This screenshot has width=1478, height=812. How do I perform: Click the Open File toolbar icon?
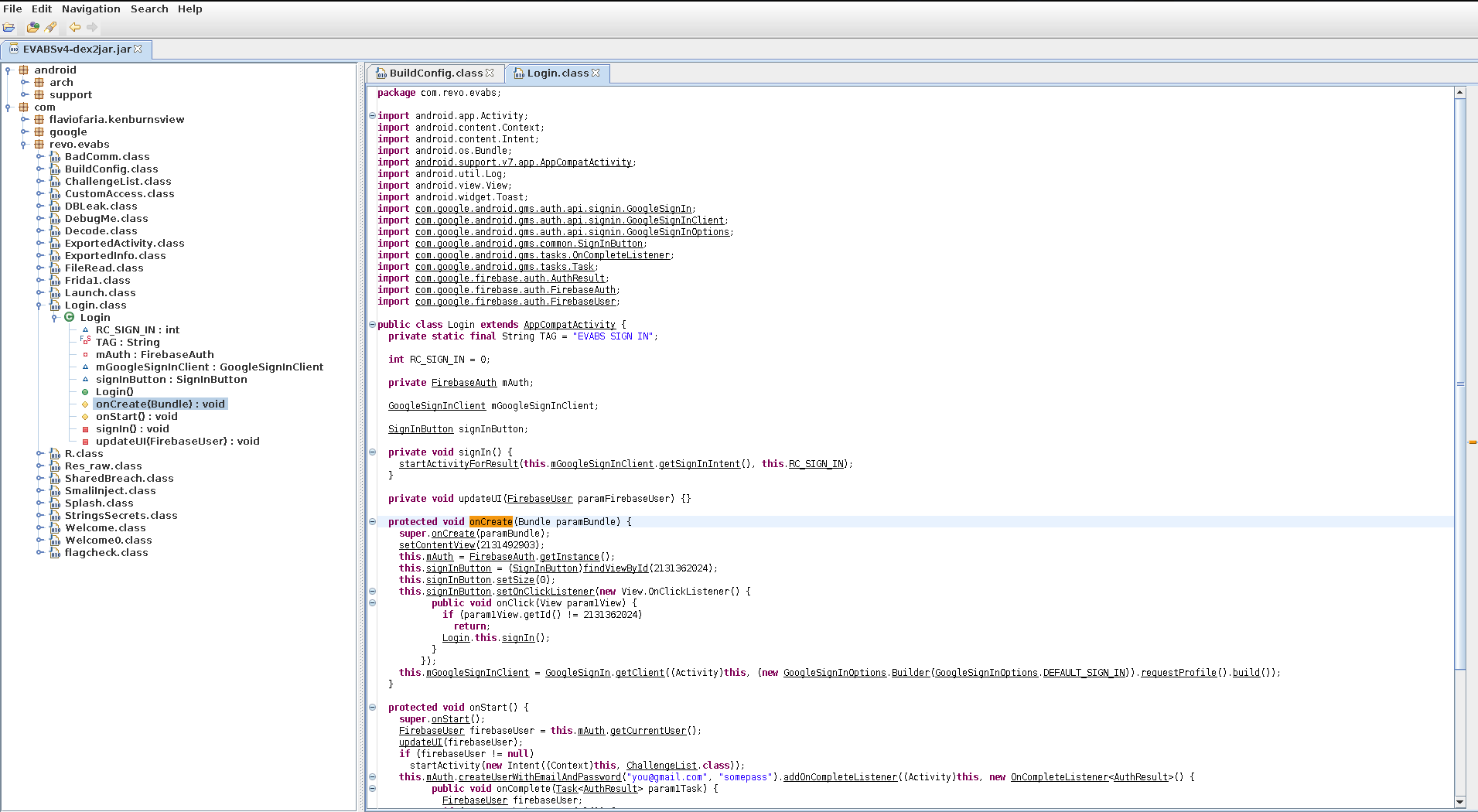click(x=9, y=27)
